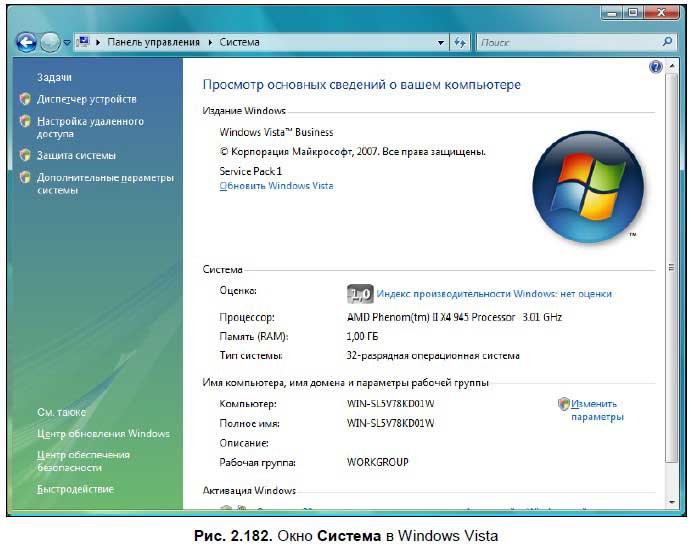Click shield icon next to Защита системы
Viewport: 691px width, 549px height.
(25, 155)
